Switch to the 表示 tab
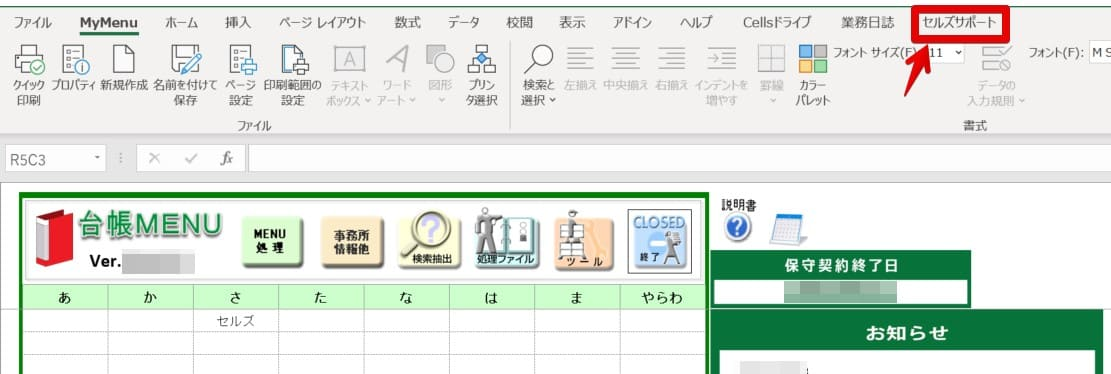1111x374 pixels. click(x=573, y=23)
